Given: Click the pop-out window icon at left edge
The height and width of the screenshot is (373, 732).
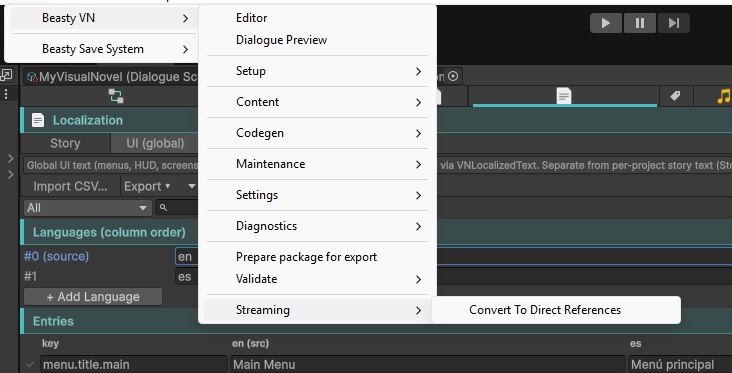Looking at the screenshot, I should tap(6, 75).
